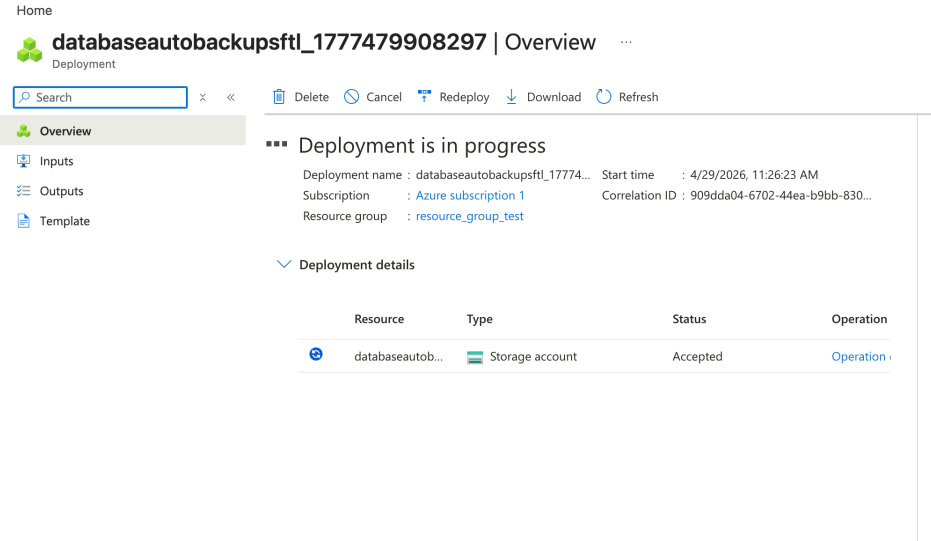Open the Outputs menu item
The width and height of the screenshot is (931, 541).
click(x=61, y=191)
